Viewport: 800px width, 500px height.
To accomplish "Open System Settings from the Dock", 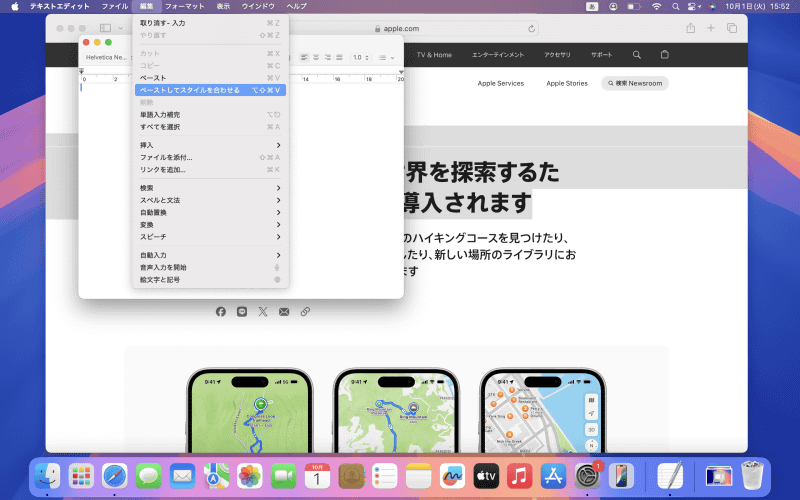I will [x=587, y=476].
